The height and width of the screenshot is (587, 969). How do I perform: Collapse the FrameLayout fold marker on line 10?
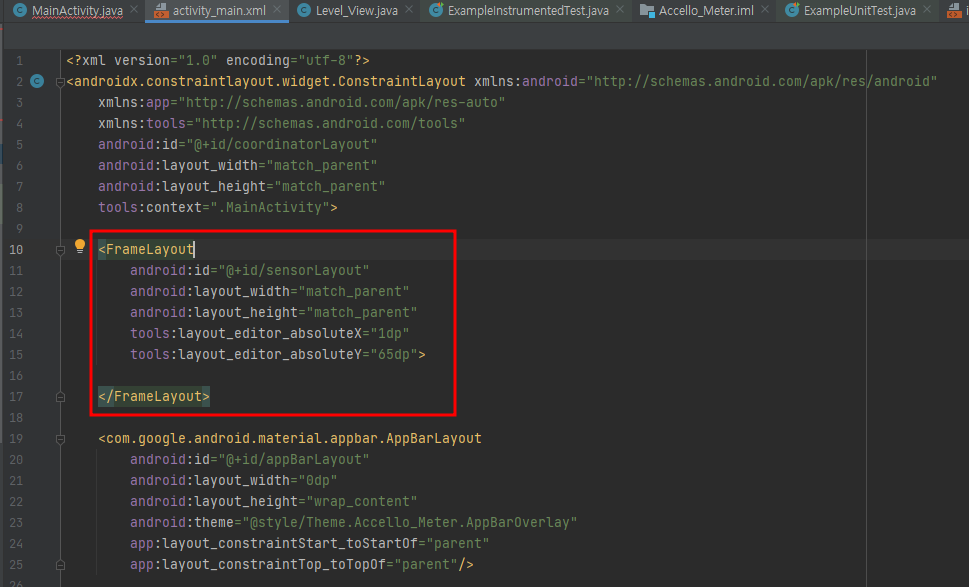pyautogui.click(x=60, y=250)
